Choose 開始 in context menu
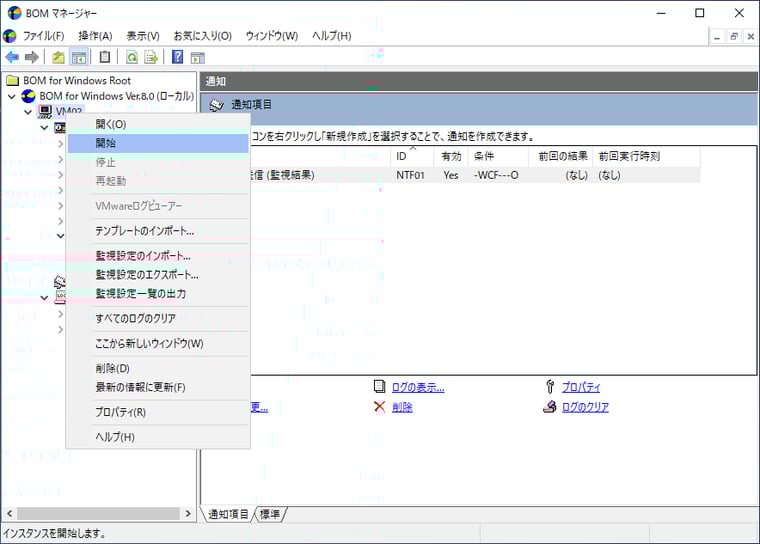 click(x=158, y=143)
